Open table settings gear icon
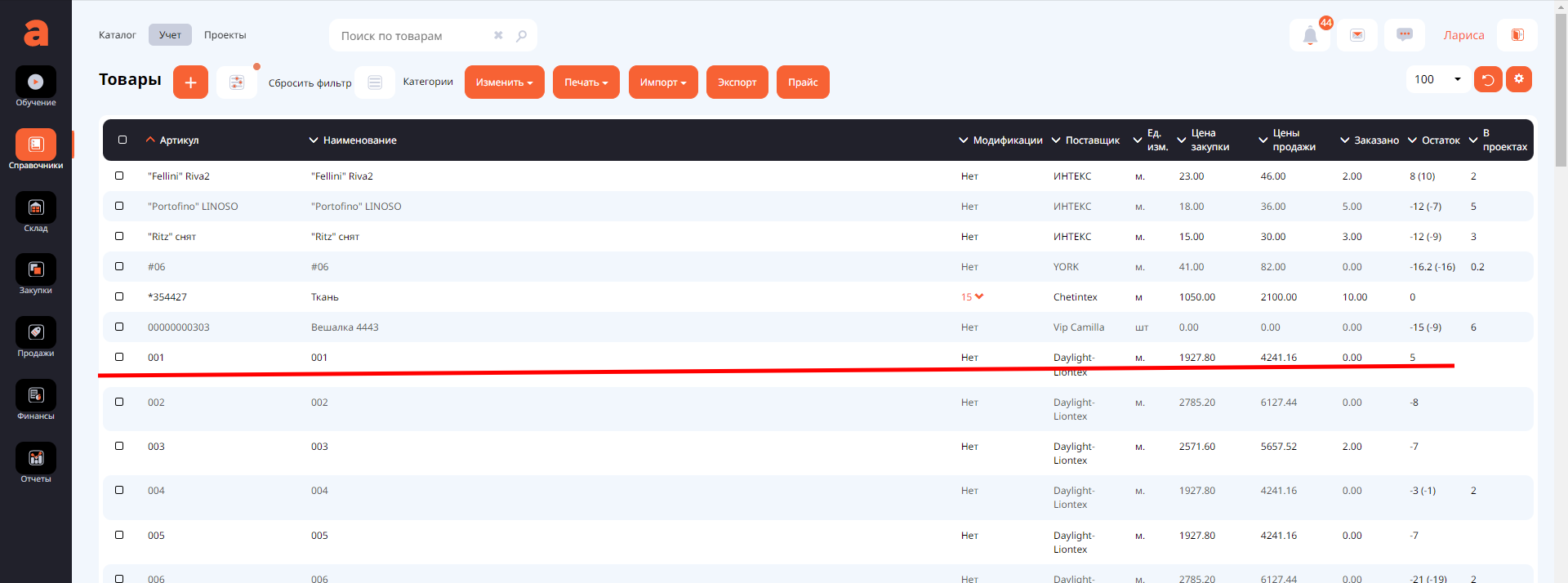Viewport: 1568px width, 583px height. 1518,79
